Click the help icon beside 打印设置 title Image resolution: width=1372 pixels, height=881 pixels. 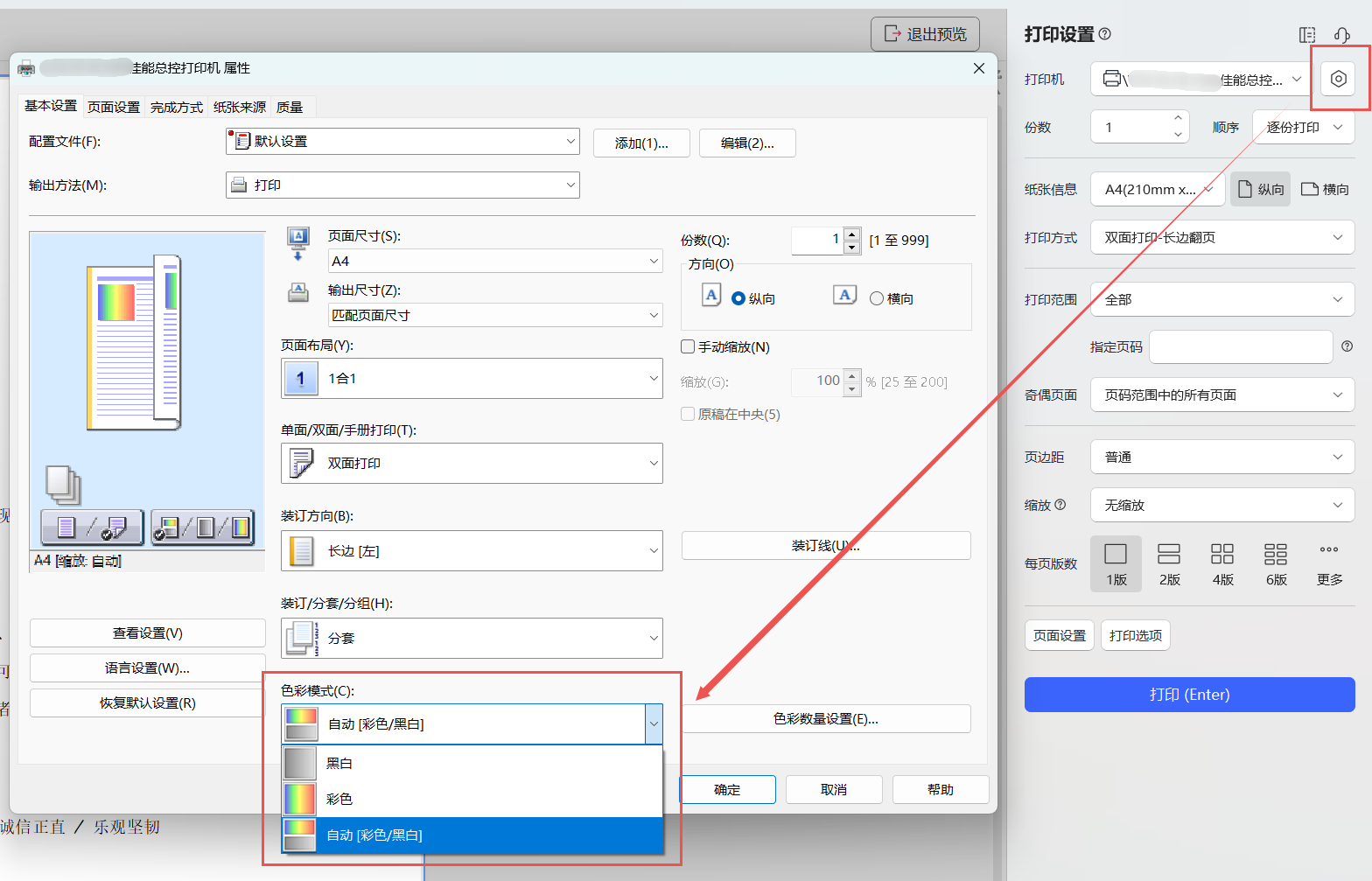point(1105,33)
